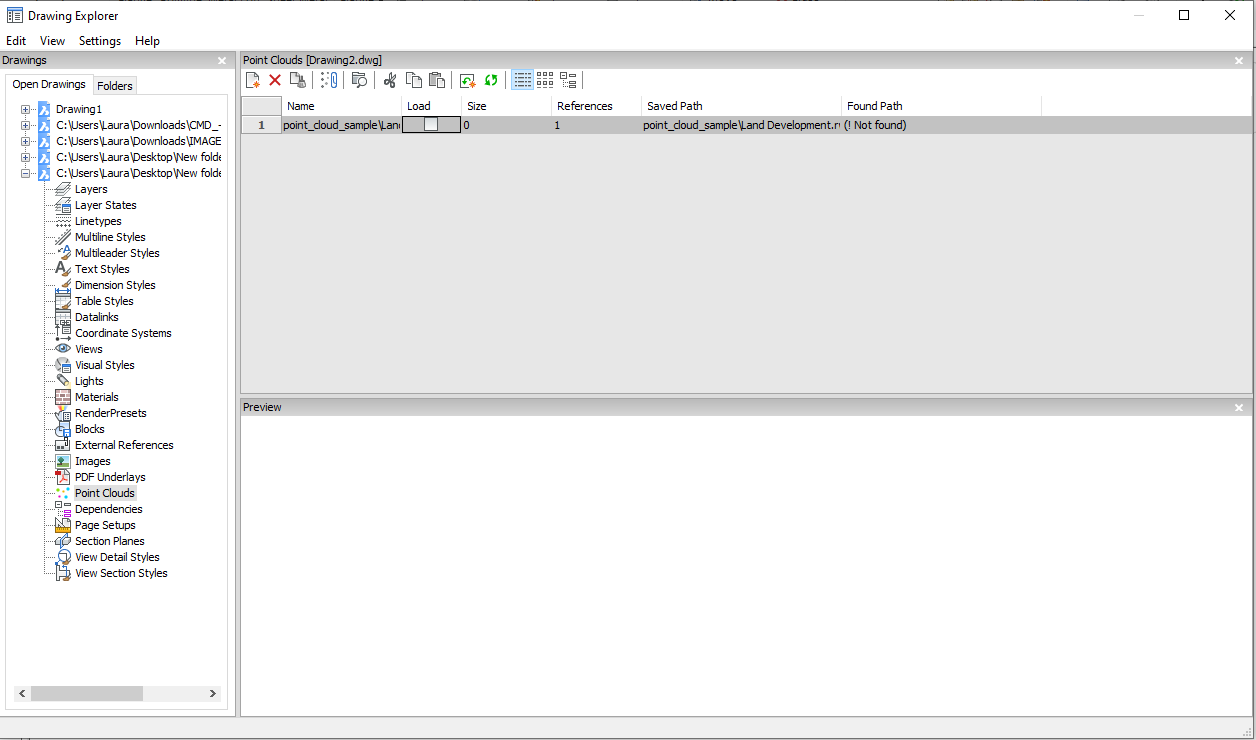Click the Paste clipboard icon

click(x=436, y=80)
